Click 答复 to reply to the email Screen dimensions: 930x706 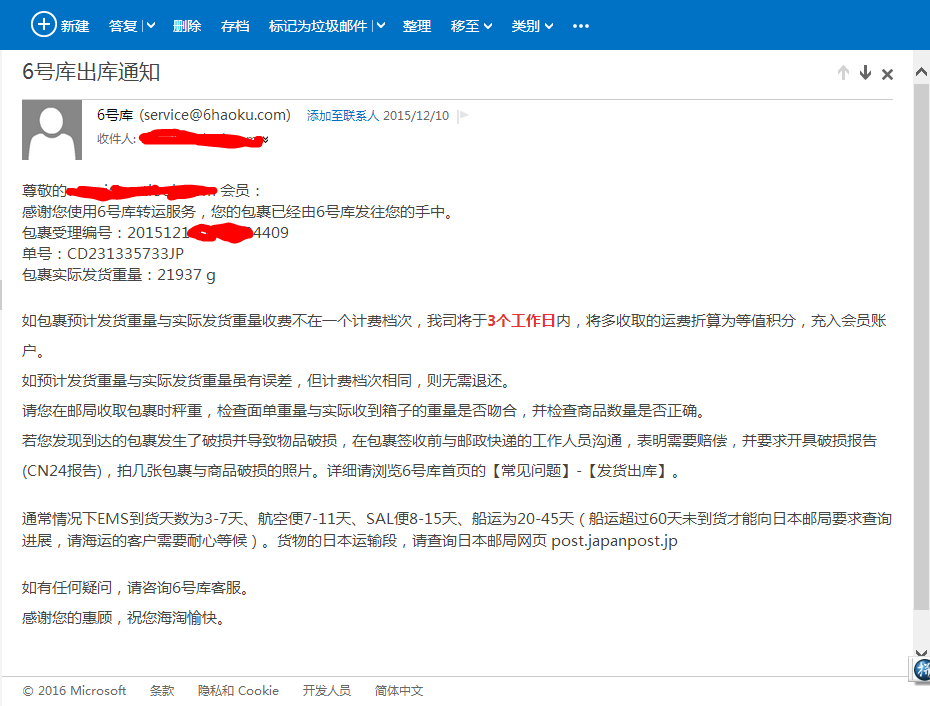tap(123, 26)
